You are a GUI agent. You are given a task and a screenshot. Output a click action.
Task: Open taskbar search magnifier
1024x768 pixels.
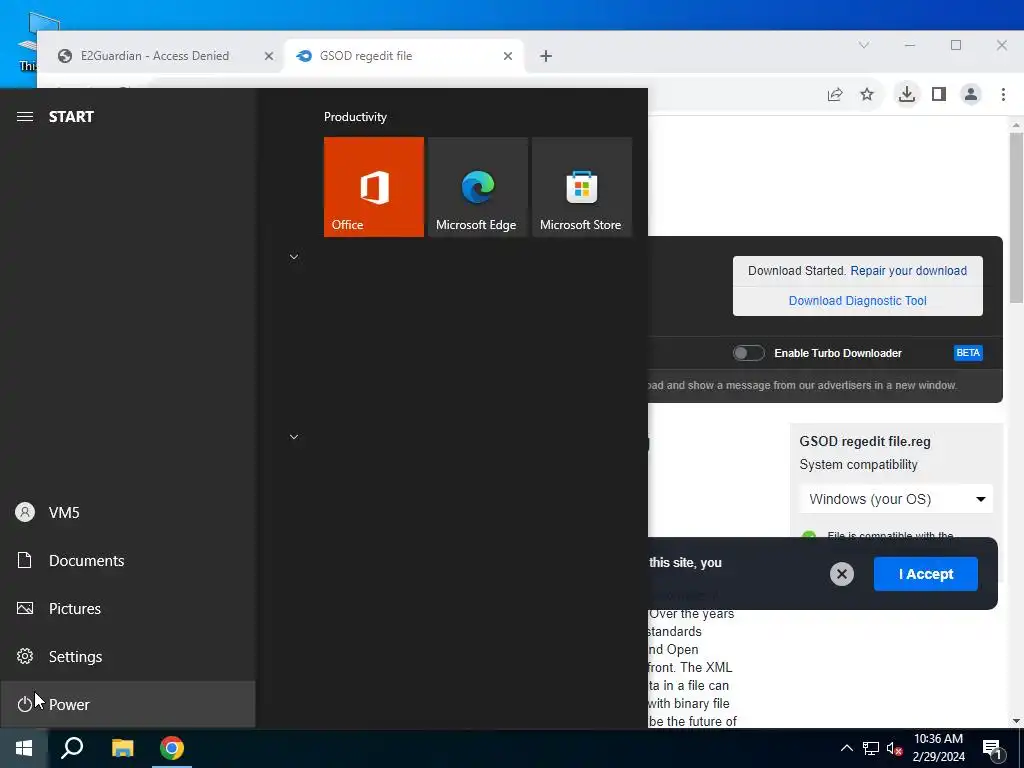72,748
